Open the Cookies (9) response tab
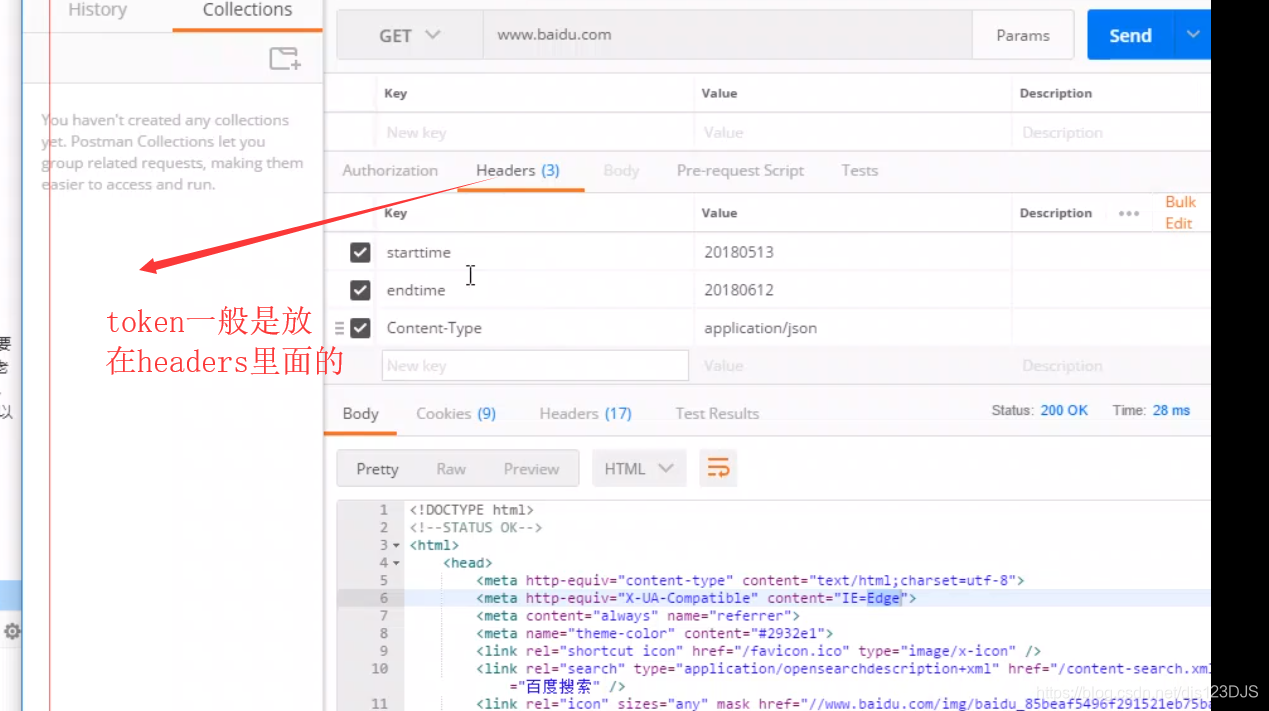 click(456, 413)
